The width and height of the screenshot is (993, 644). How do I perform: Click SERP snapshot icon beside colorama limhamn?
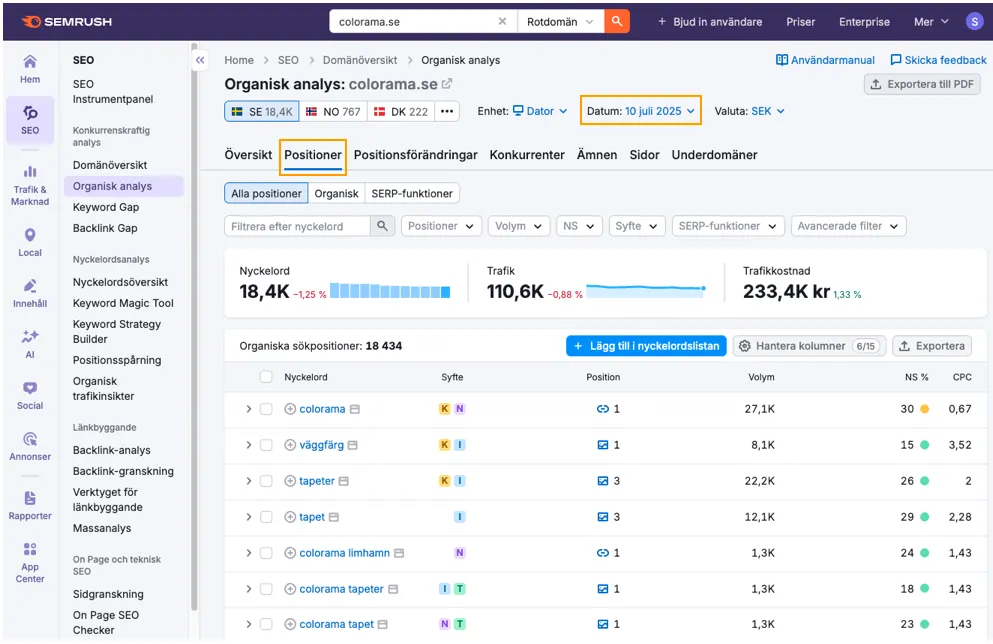399,553
